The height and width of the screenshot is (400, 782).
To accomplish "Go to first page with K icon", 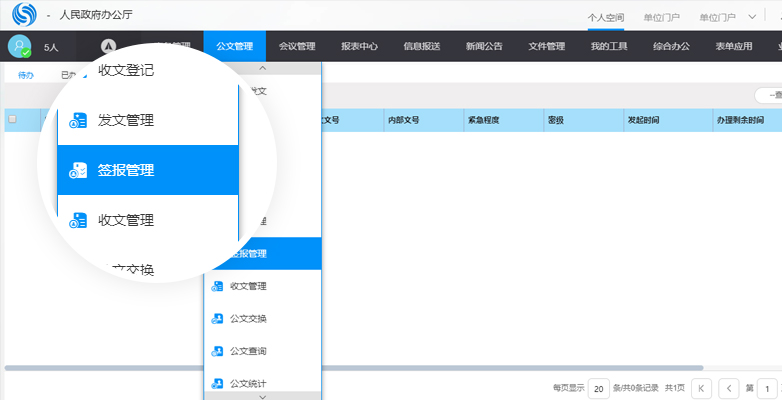I will pos(702,388).
